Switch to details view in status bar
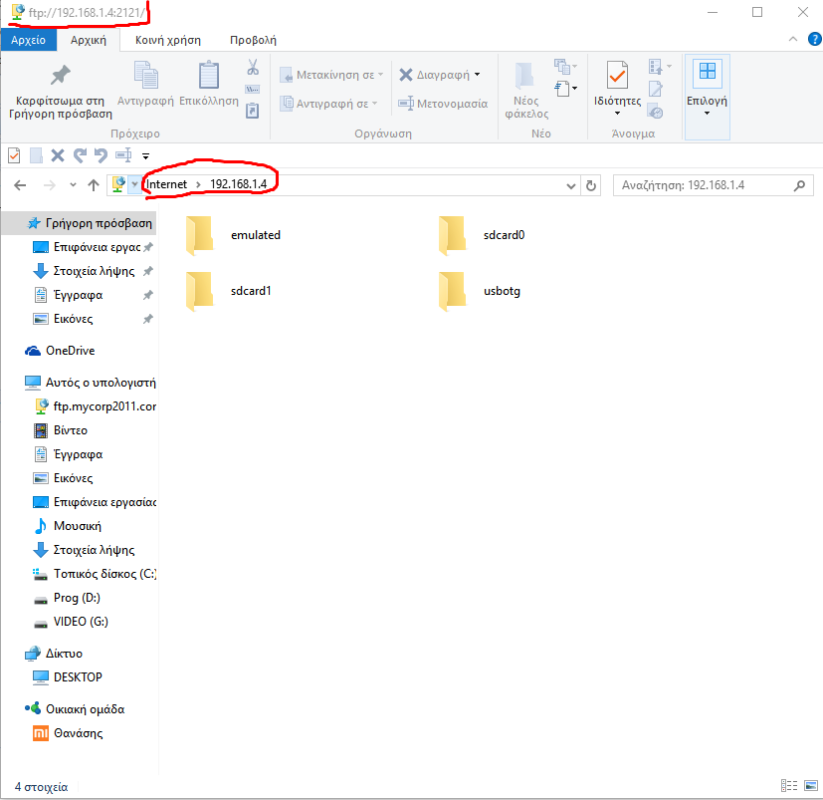823x800 pixels. [x=788, y=787]
